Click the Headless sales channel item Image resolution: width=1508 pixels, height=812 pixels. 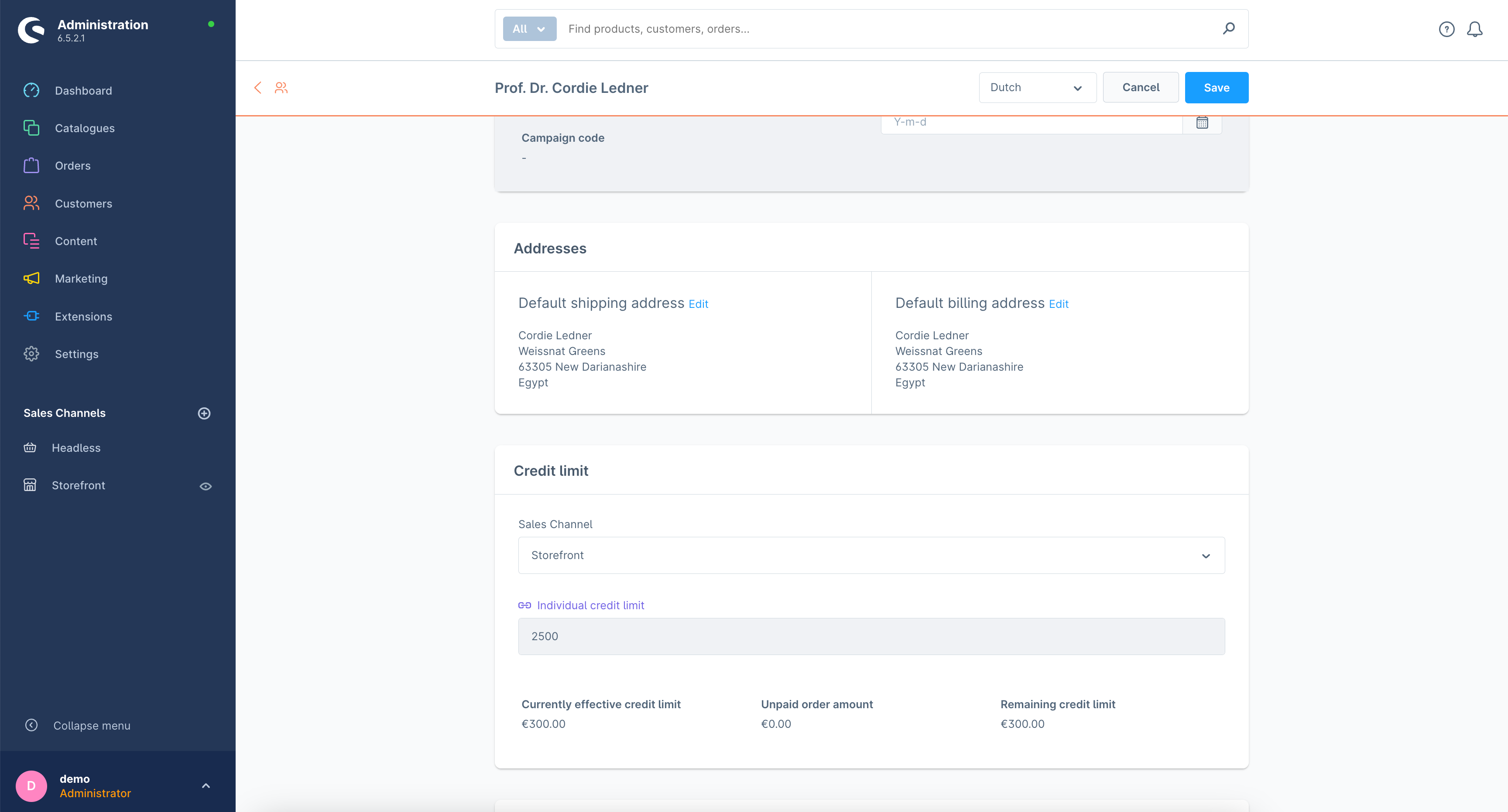click(x=76, y=448)
